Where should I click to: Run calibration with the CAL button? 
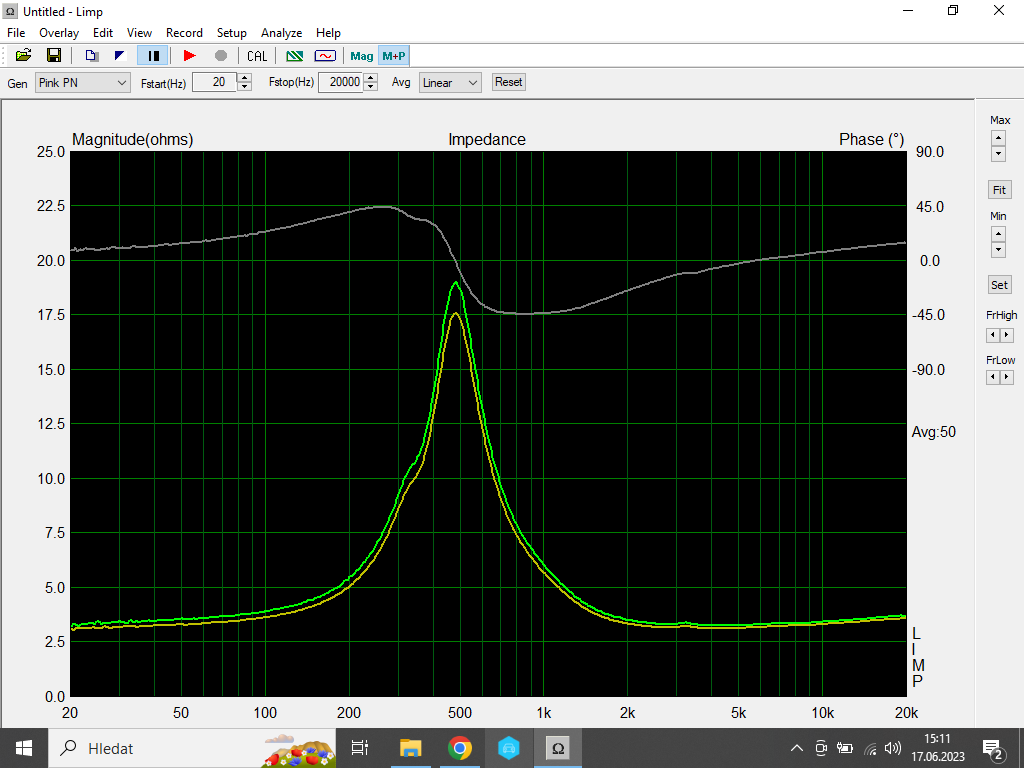point(257,56)
